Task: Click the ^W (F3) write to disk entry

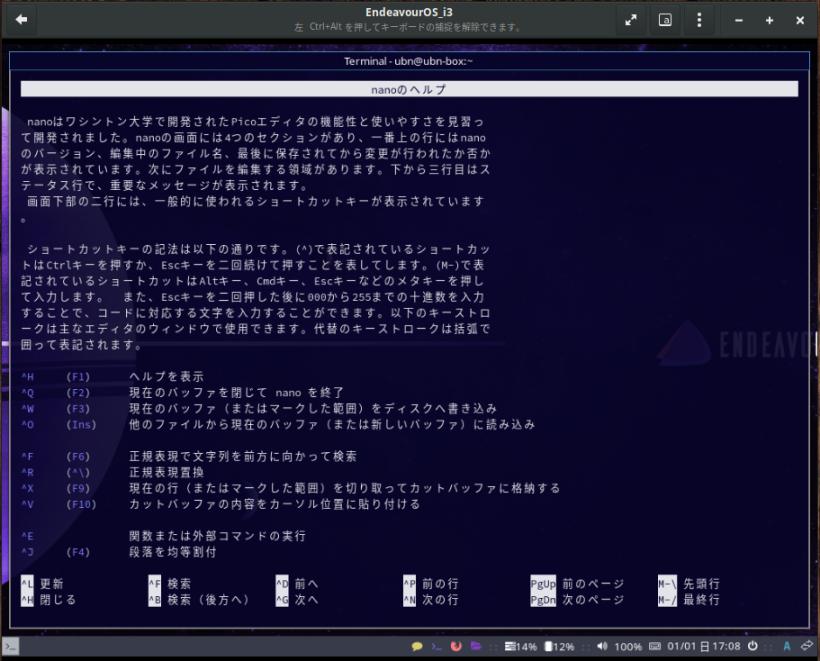Action: (259, 408)
